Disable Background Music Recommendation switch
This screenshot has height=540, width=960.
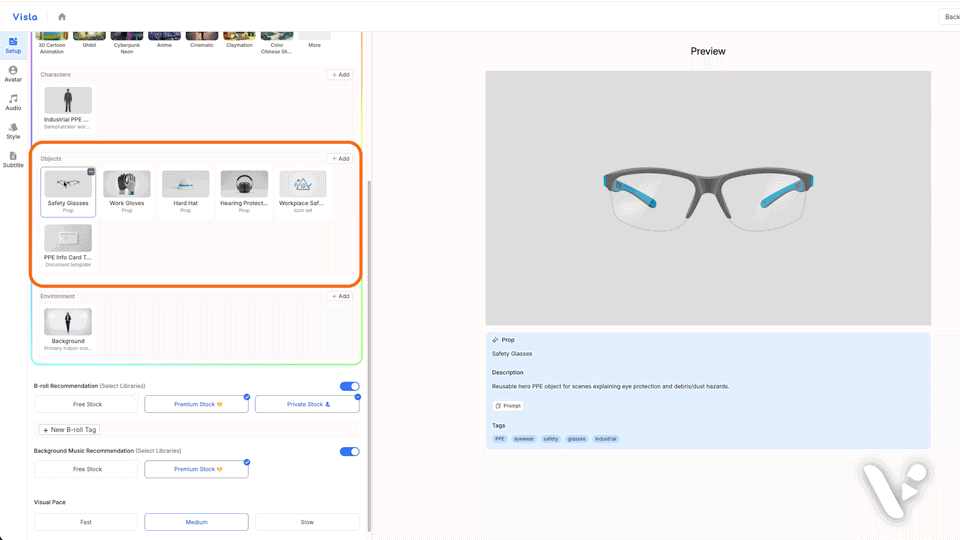pyautogui.click(x=349, y=451)
